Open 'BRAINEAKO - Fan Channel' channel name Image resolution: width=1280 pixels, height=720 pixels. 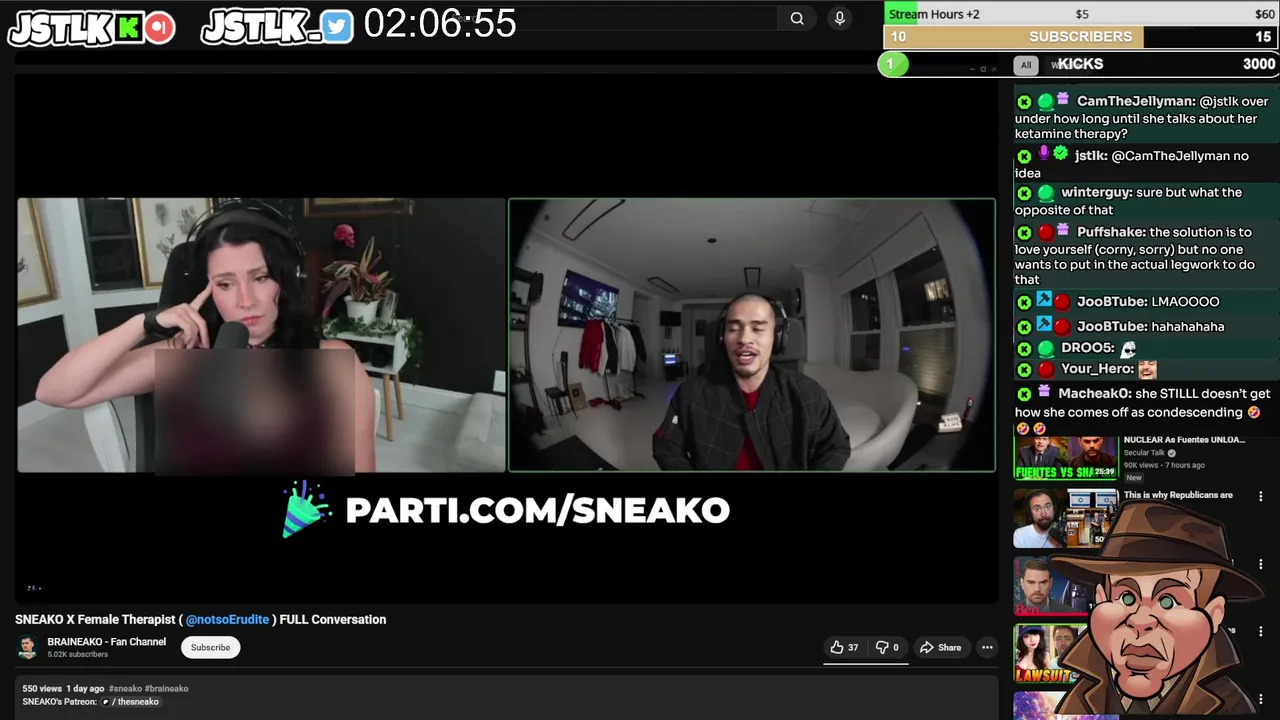[106, 642]
